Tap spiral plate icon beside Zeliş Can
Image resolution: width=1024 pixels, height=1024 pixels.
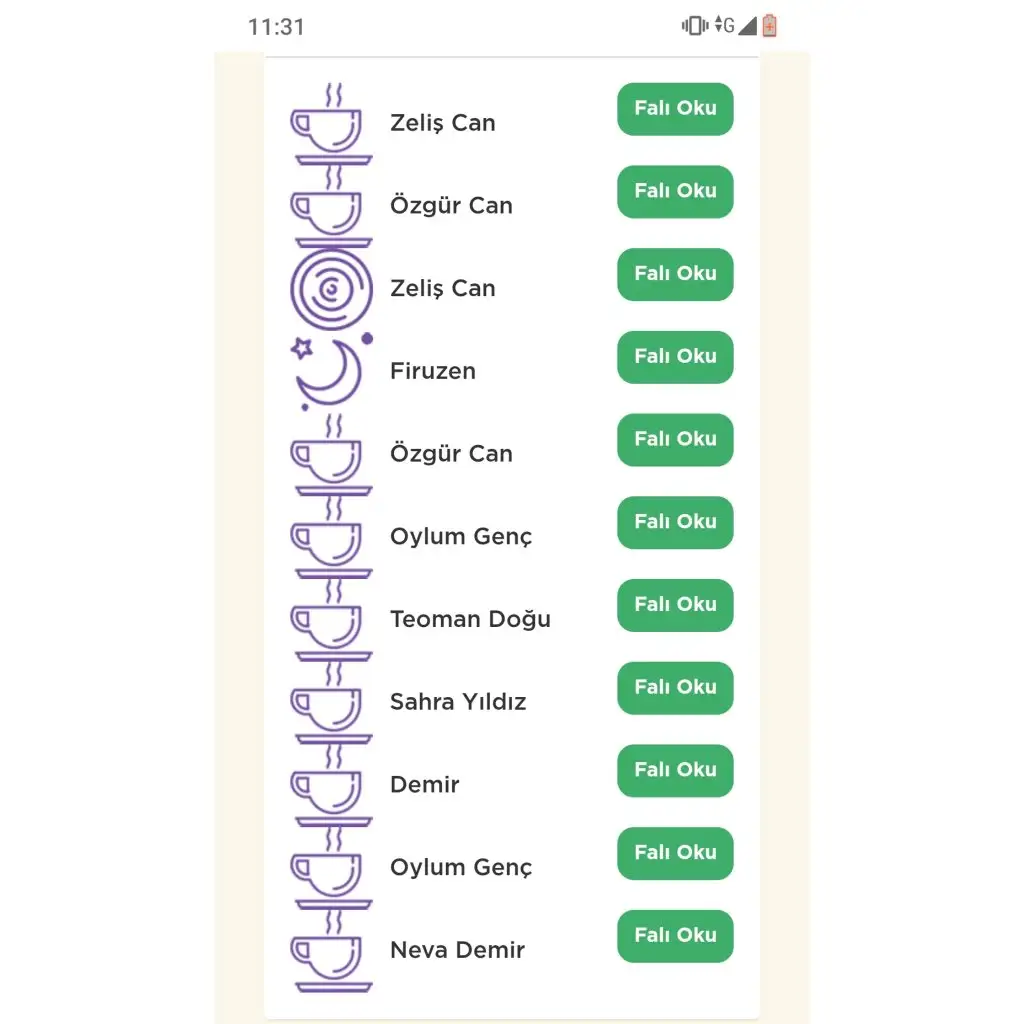[332, 289]
